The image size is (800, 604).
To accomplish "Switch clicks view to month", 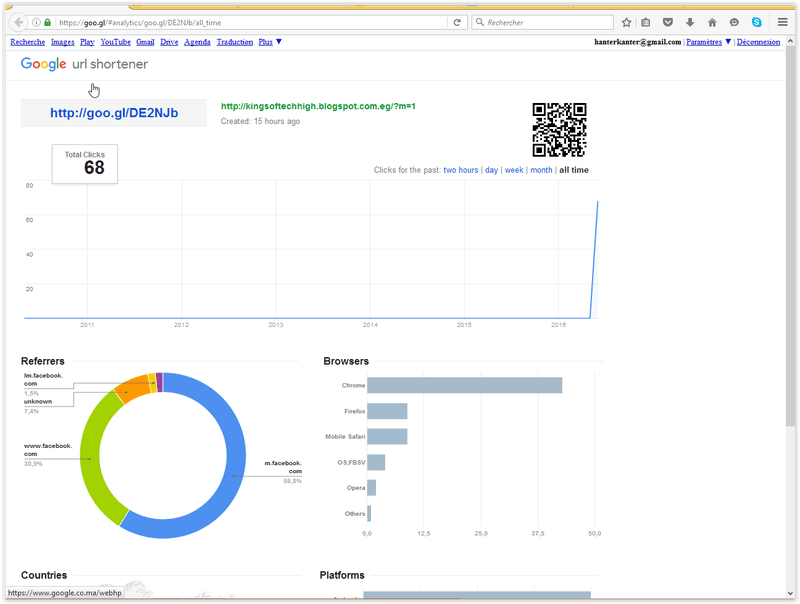I will click(541, 170).
